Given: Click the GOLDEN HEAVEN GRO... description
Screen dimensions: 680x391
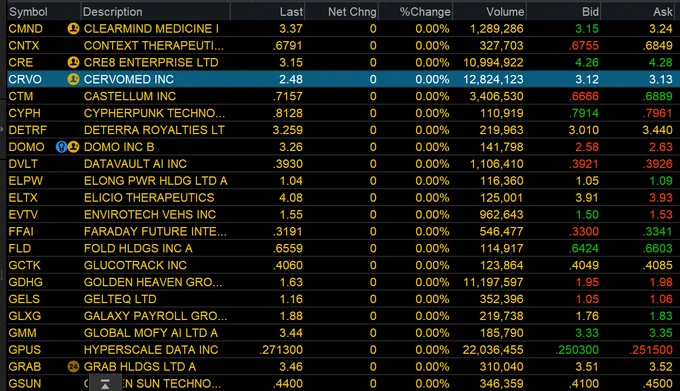Looking at the screenshot, I should (153, 282).
